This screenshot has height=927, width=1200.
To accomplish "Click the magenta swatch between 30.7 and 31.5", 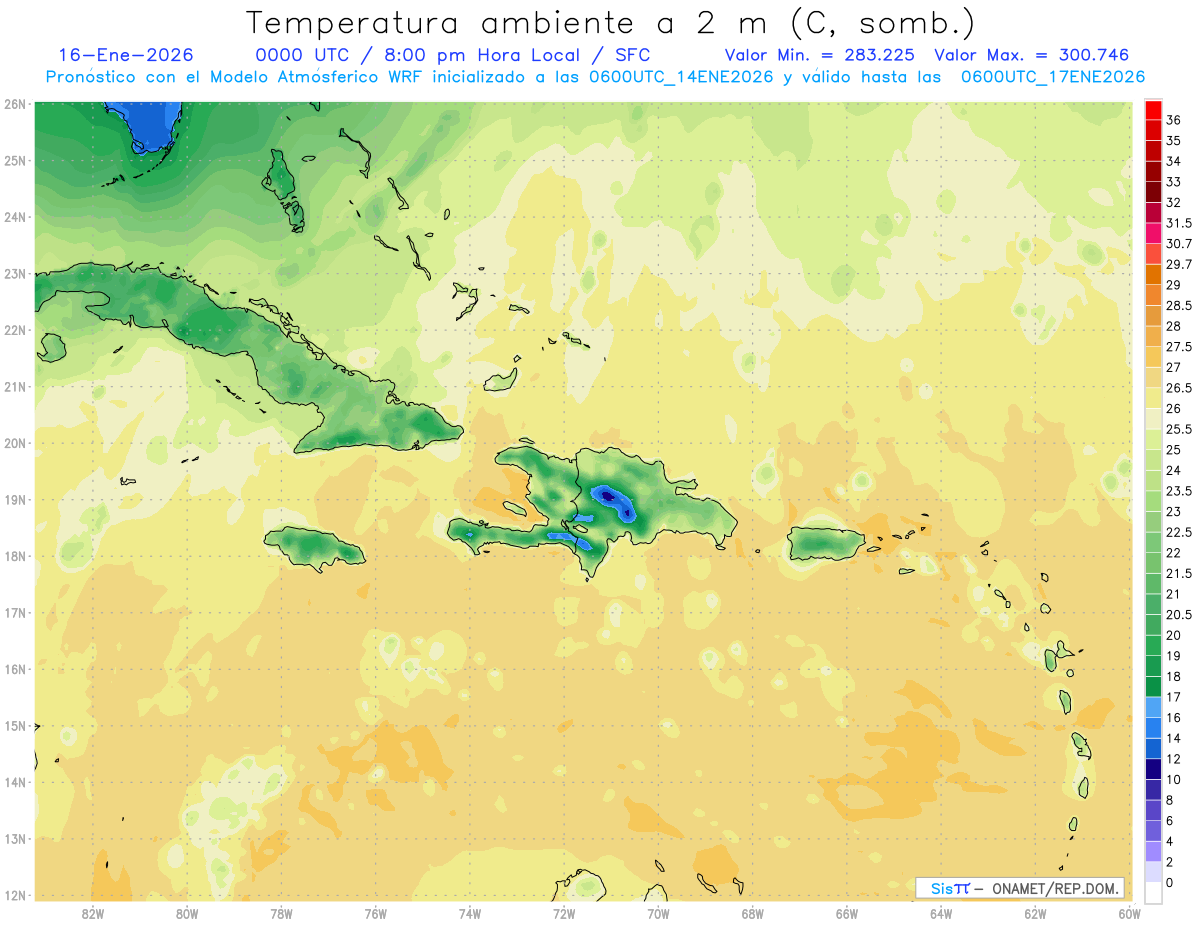I will pos(1153,233).
